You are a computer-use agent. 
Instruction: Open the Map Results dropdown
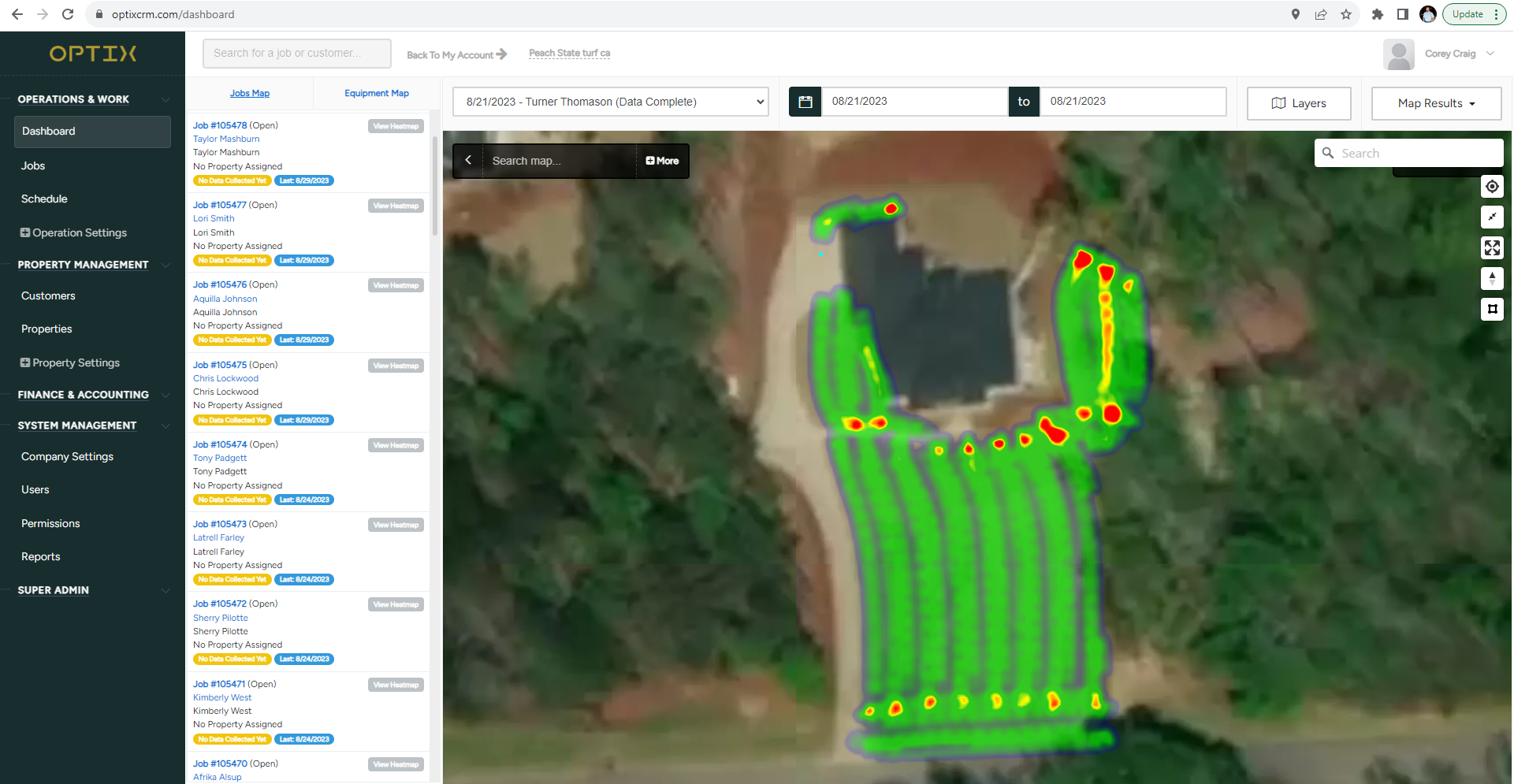click(x=1436, y=103)
